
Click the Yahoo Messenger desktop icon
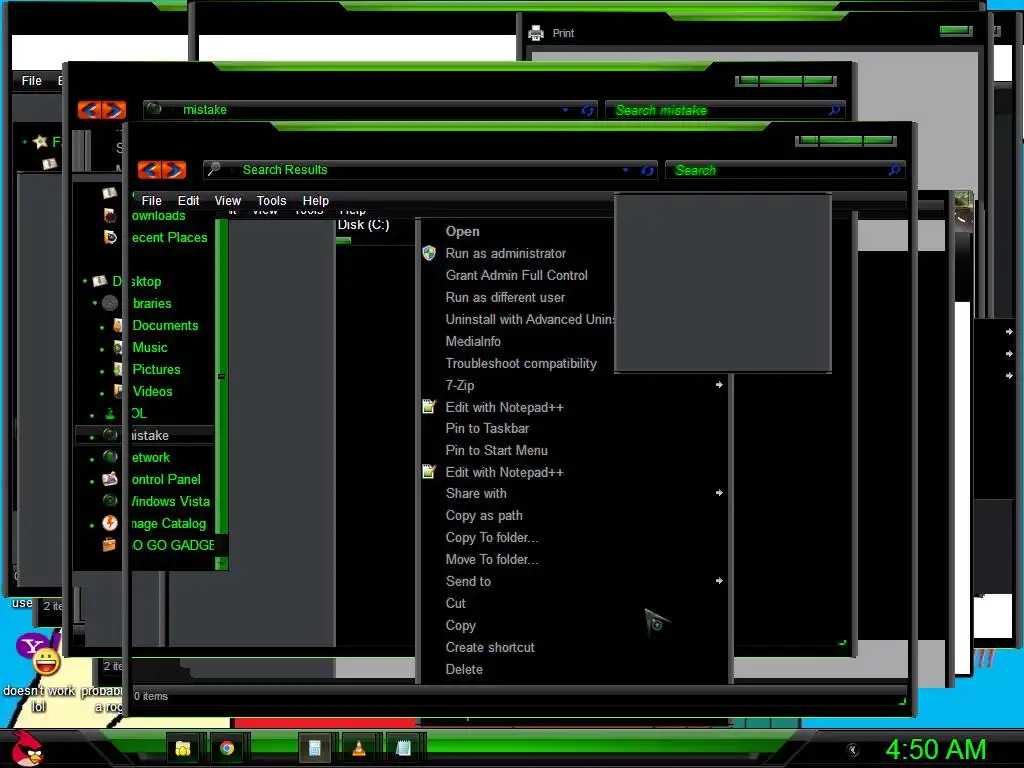(39, 655)
